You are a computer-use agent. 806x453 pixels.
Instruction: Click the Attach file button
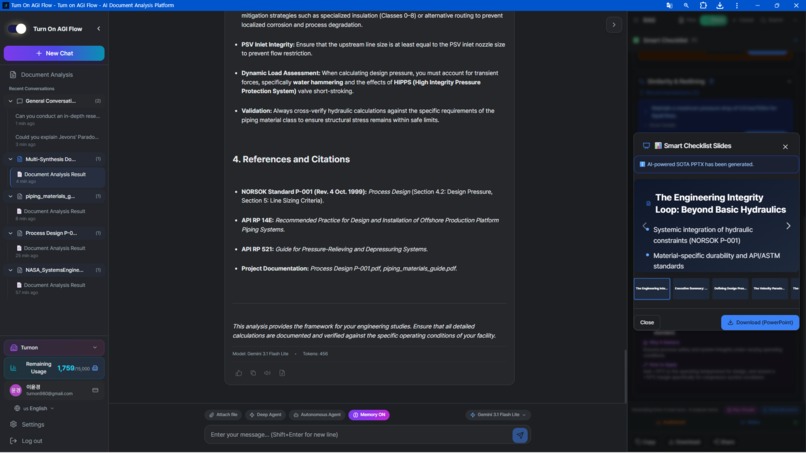[x=224, y=415]
